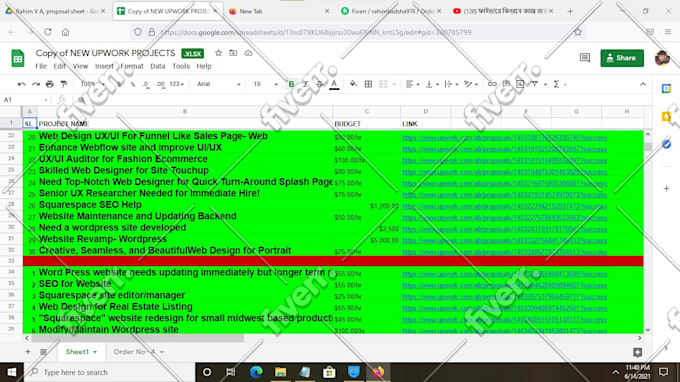Switch to the Order No 4 sheet tab

pyautogui.click(x=134, y=352)
